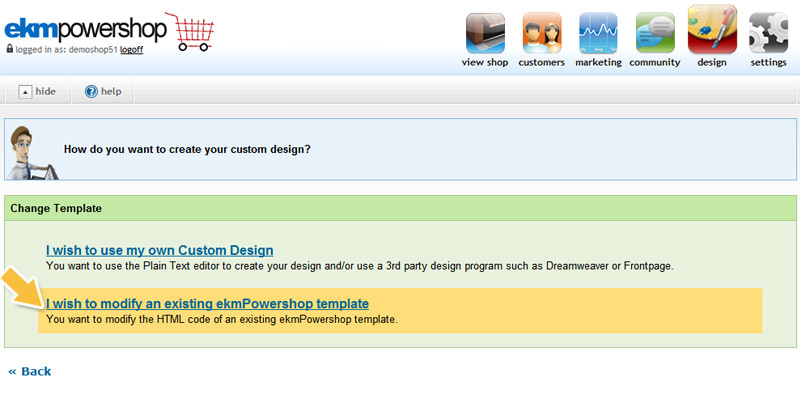
Task: Choose 'modify an existing ekmPowershop template' link
Action: click(207, 304)
